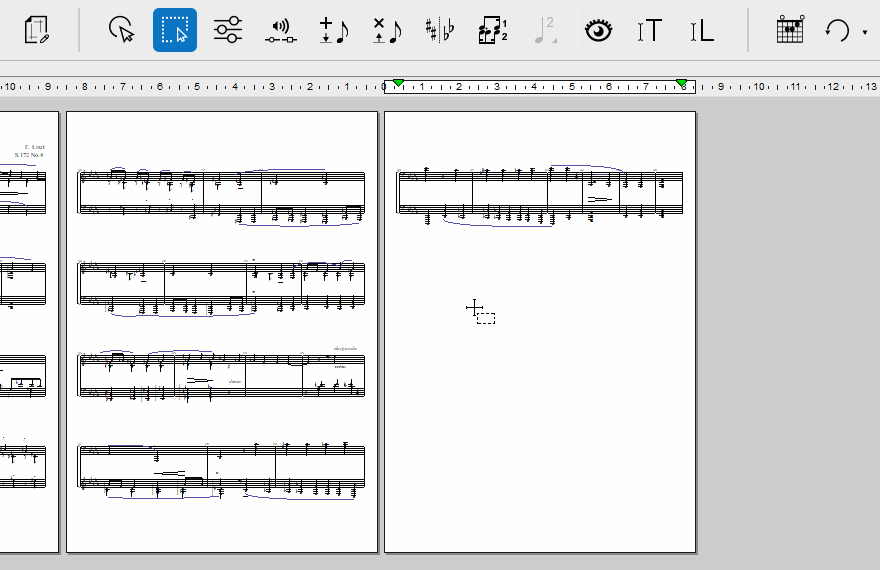This screenshot has height=570, width=880.
Task: Click the F. Liszt composer text
Action: click(35, 147)
